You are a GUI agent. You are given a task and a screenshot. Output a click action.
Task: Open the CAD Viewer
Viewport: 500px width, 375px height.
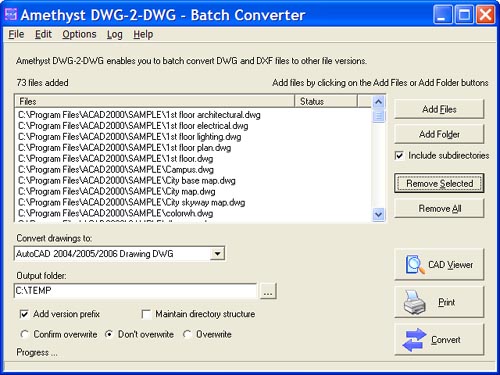pos(439,265)
